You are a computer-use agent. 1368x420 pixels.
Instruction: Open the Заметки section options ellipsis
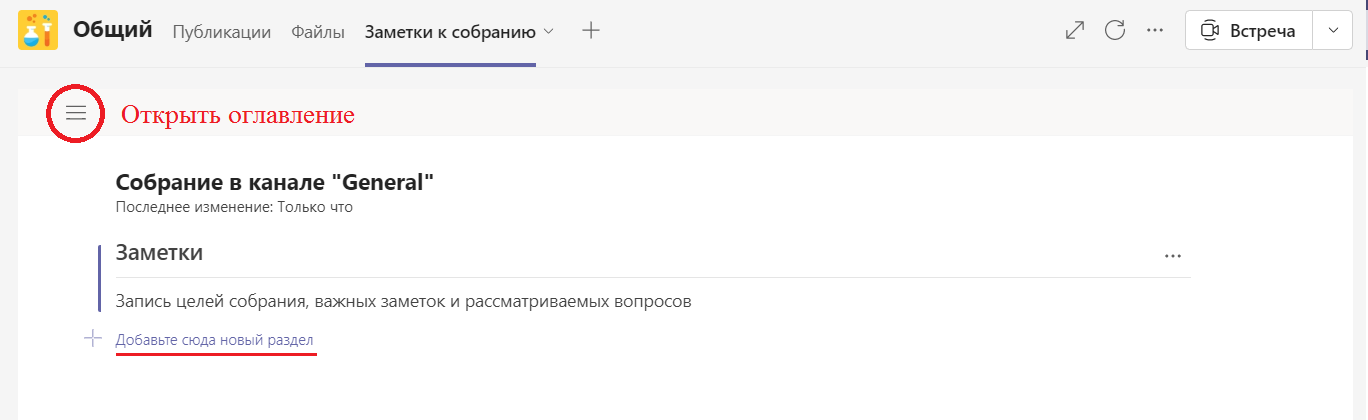click(1173, 256)
